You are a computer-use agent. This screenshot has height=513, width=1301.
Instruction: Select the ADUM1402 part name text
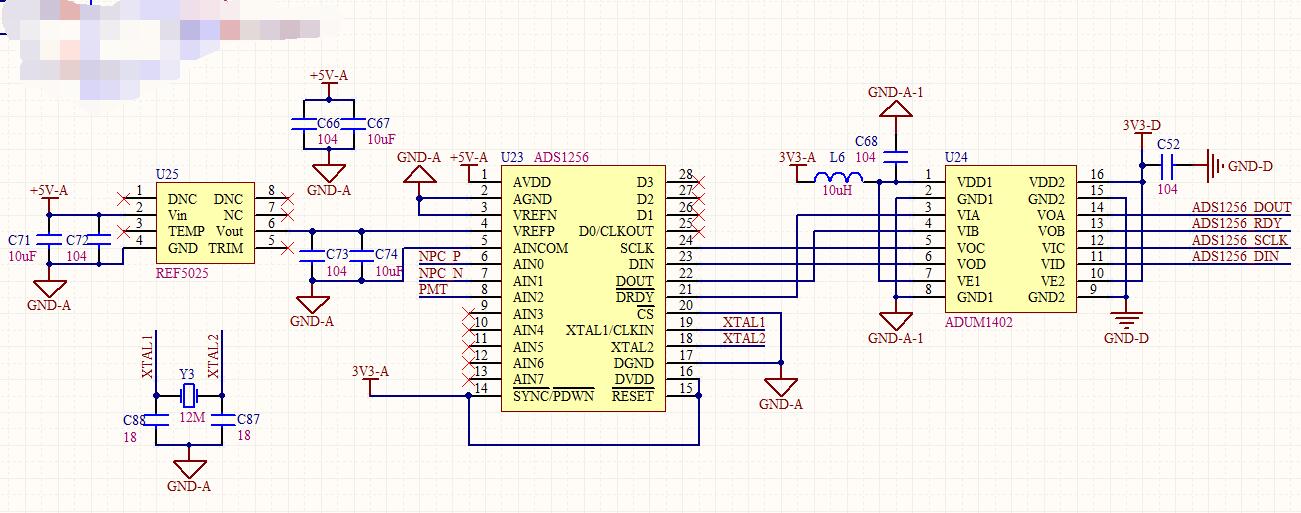977,322
